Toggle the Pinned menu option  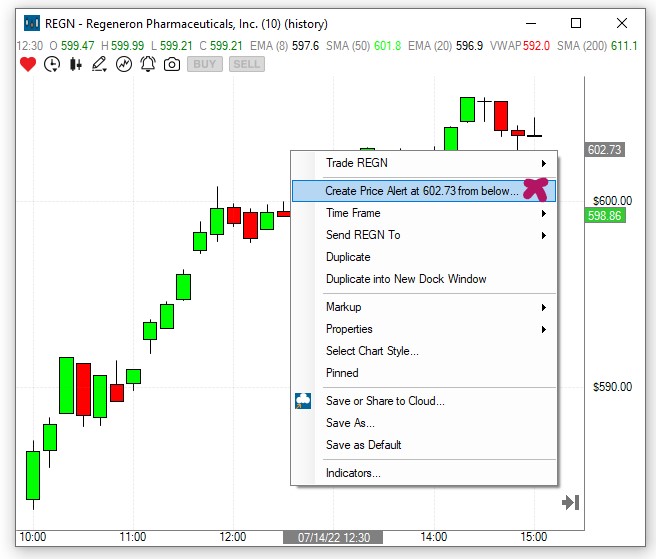point(342,373)
